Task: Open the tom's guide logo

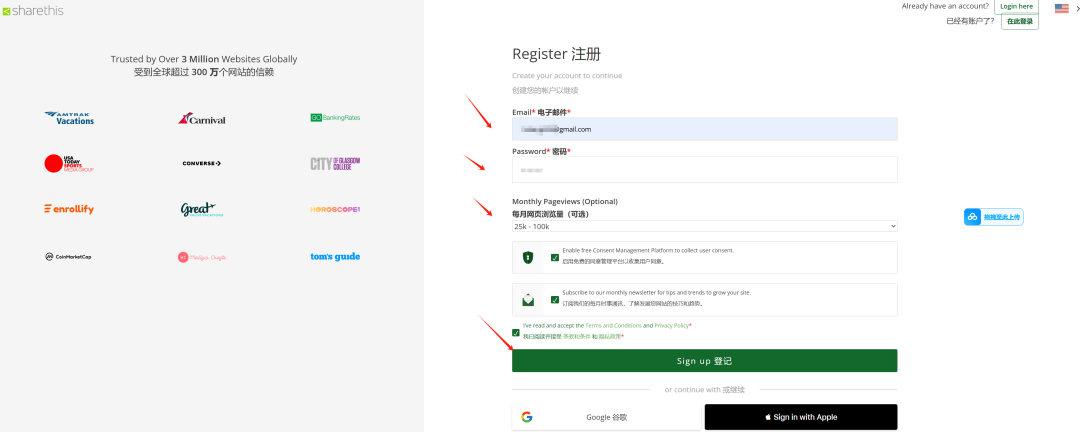Action: pyautogui.click(x=335, y=256)
